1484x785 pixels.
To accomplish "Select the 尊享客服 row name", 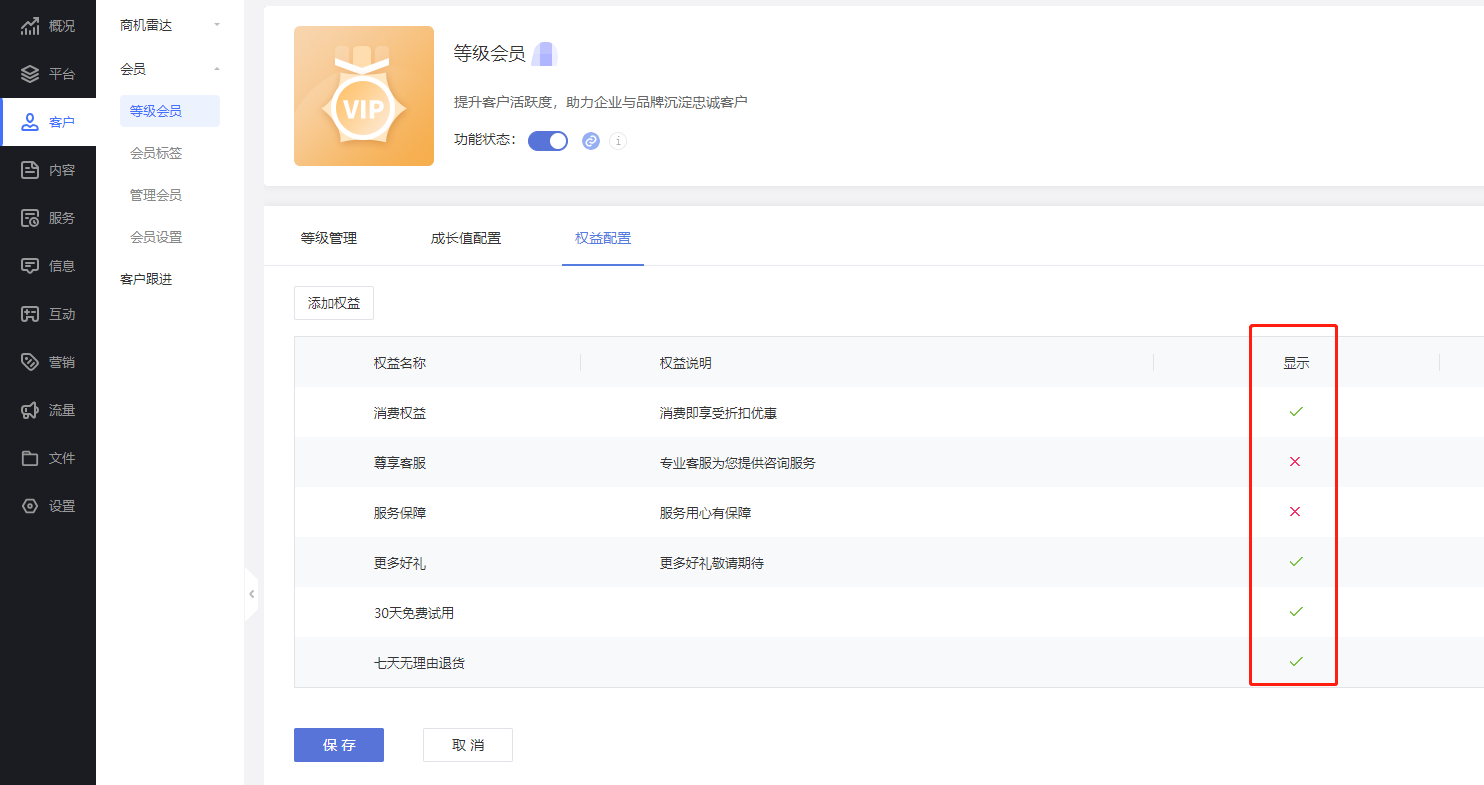I will [400, 463].
